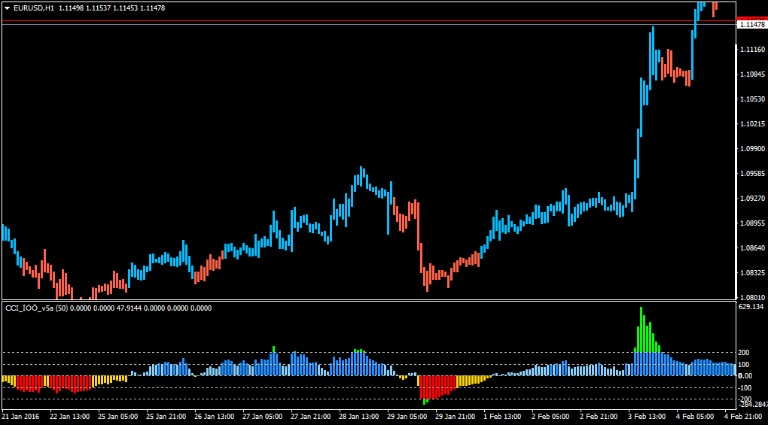
Task: Click the 1.09900 price axis label
Action: [750, 148]
